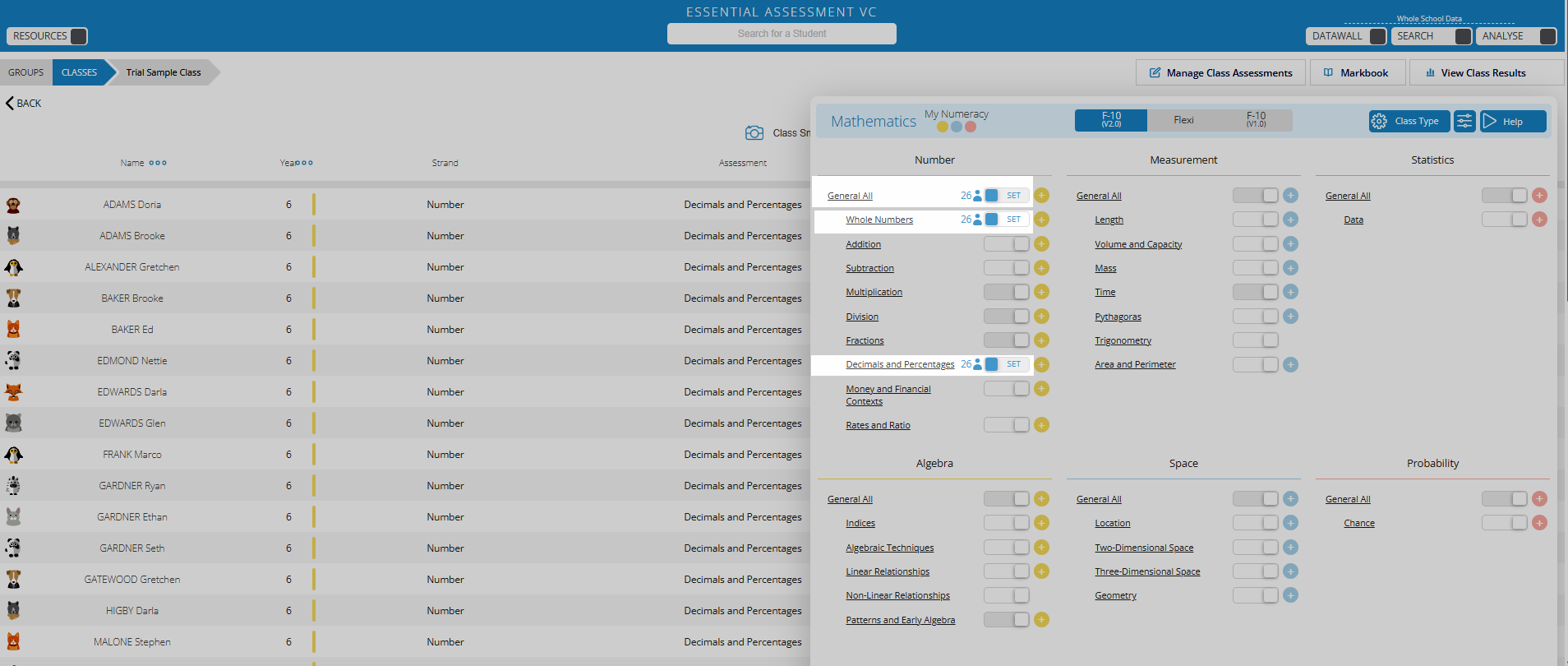1568x666 pixels.
Task: Open the Linear Relationships link
Action: pos(888,571)
